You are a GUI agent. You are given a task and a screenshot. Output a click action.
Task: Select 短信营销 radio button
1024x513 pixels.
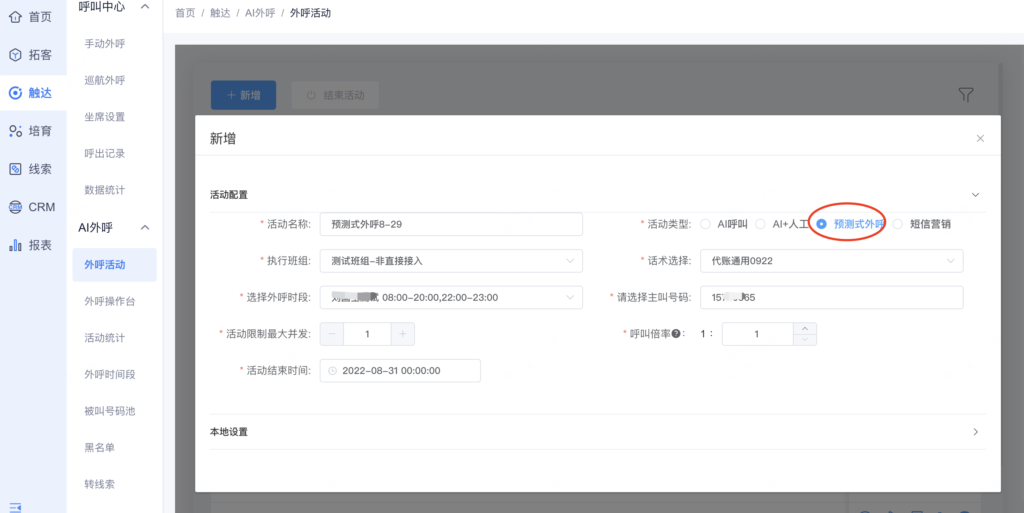pyautogui.click(x=897, y=224)
